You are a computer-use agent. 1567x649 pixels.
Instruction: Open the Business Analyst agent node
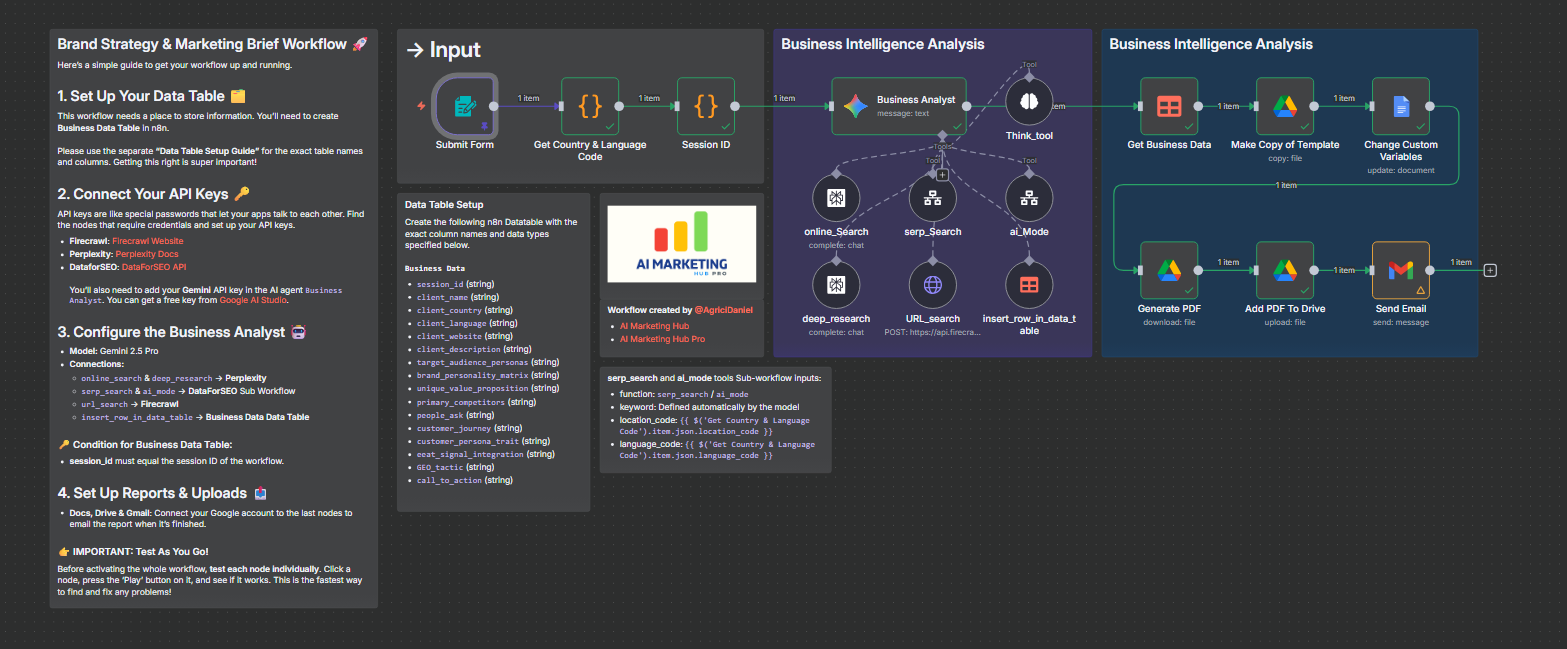[898, 106]
